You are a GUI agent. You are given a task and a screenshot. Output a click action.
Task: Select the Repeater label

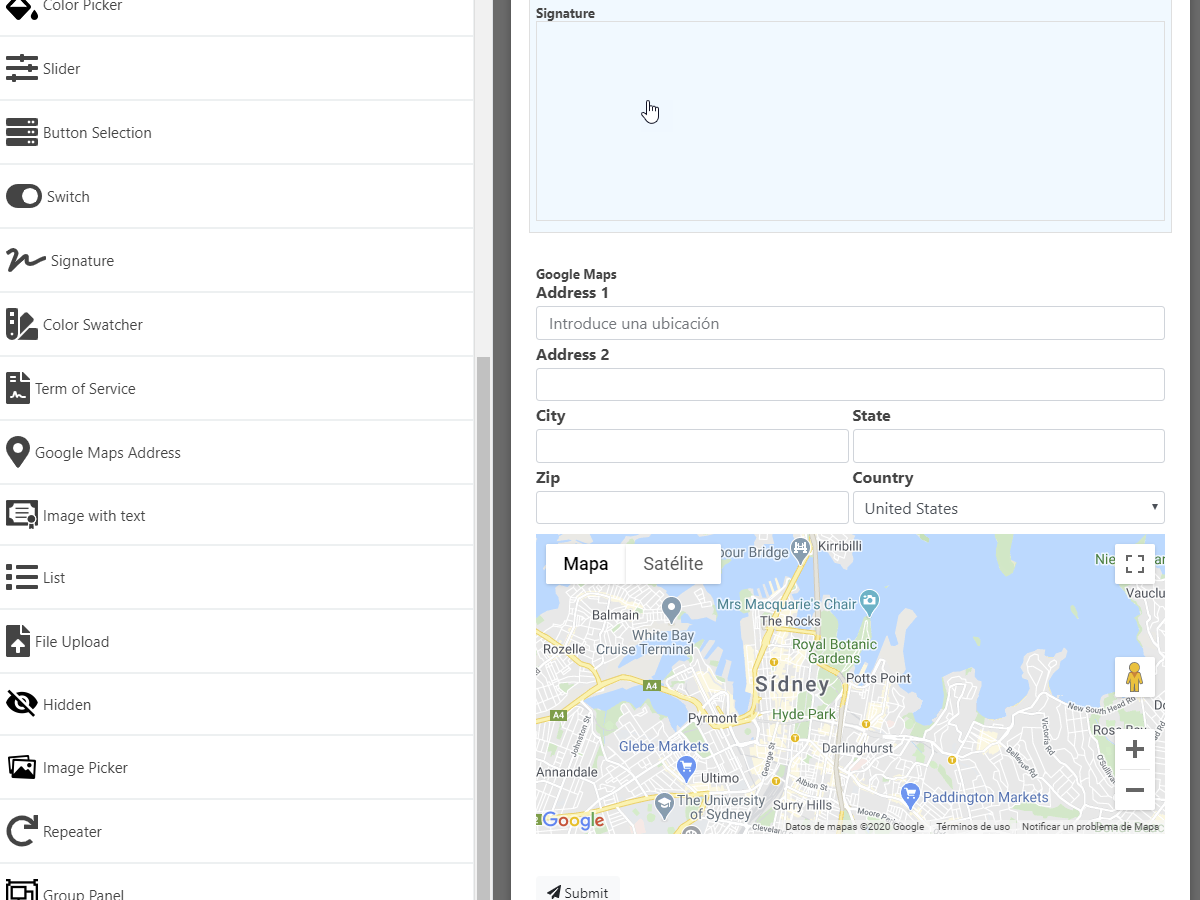point(72,832)
